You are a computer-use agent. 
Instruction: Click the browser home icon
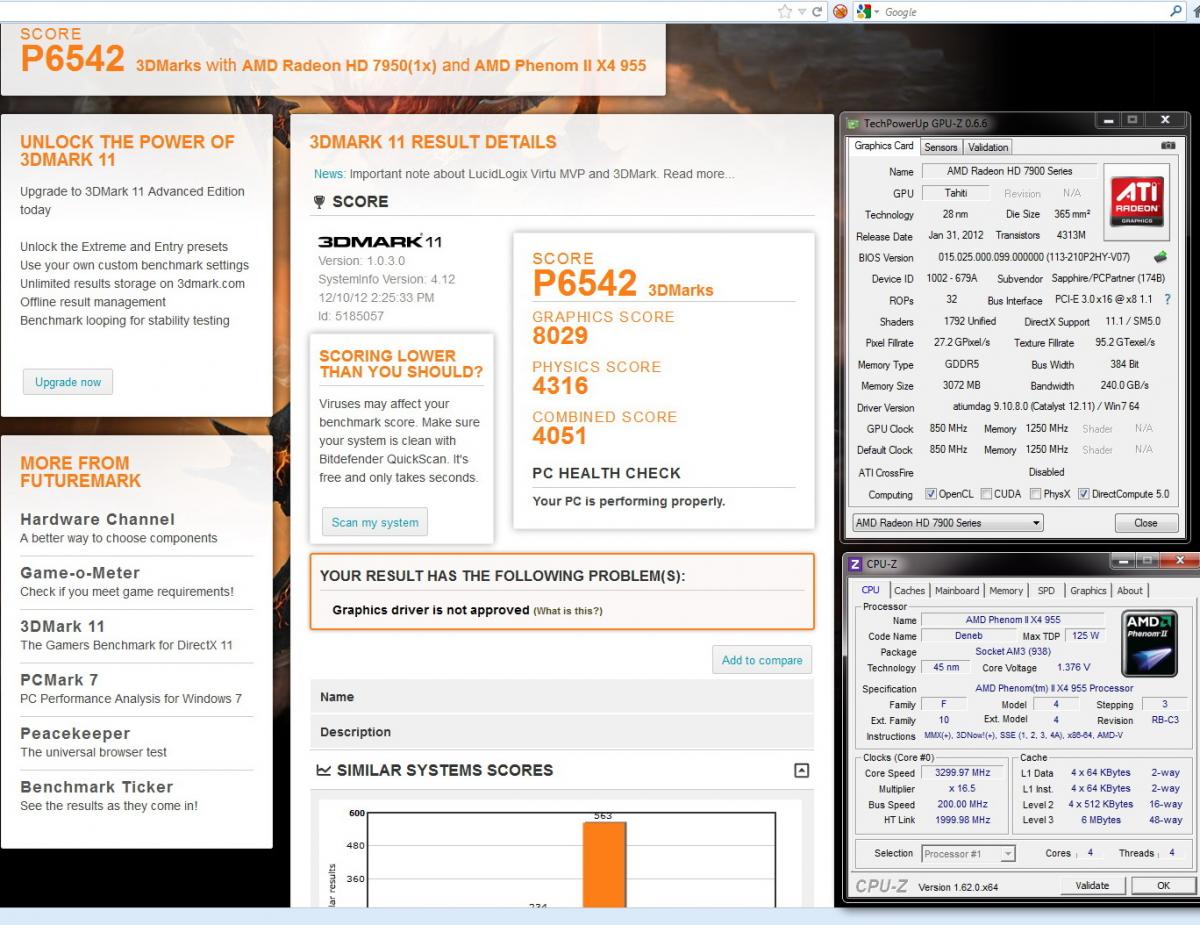[1195, 11]
